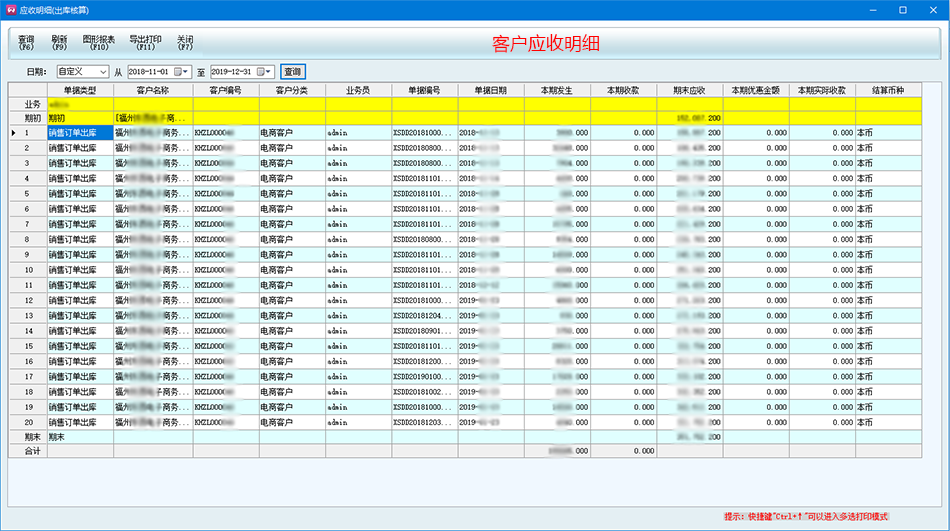
Task: Click 销售订单出库 cell in row 14
Action: 81,331
